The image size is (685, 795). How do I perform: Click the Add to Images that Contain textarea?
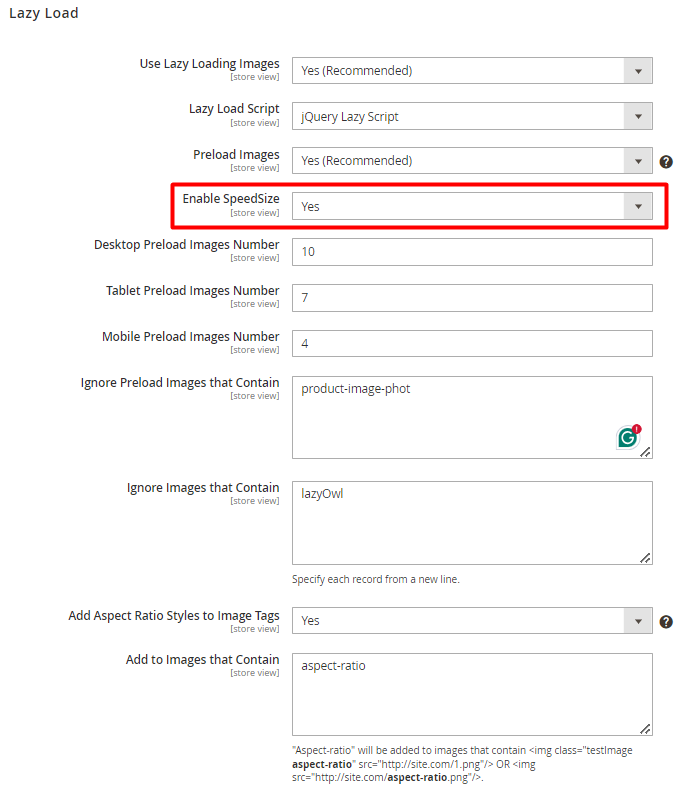pyautogui.click(x=472, y=694)
